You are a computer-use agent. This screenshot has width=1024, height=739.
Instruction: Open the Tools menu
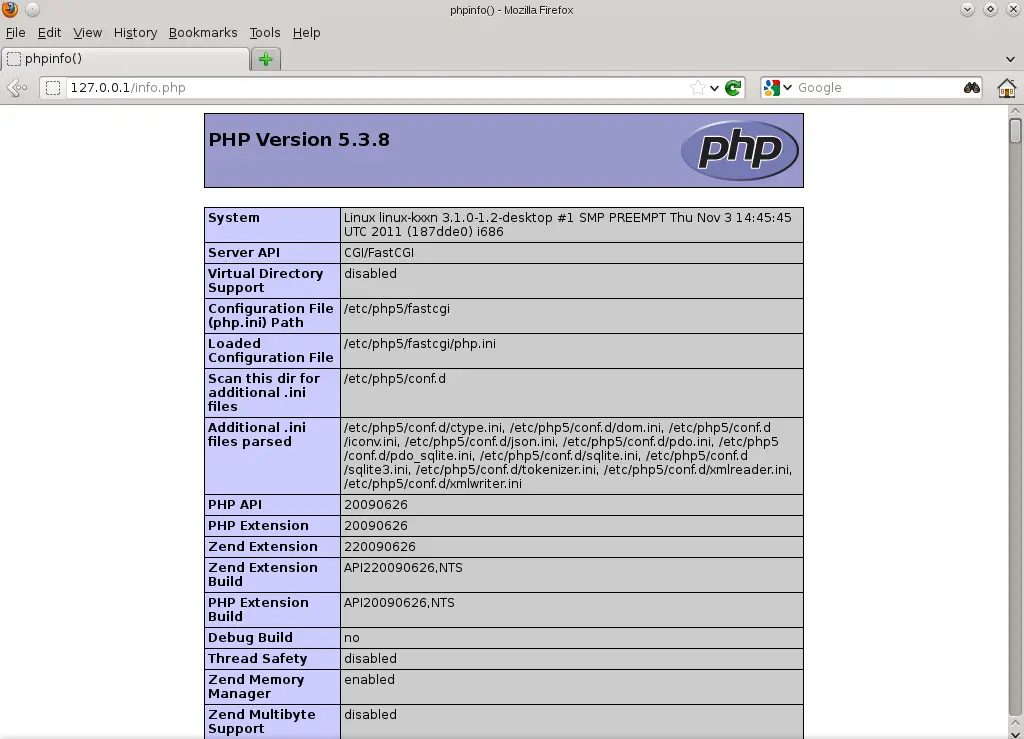[264, 33]
